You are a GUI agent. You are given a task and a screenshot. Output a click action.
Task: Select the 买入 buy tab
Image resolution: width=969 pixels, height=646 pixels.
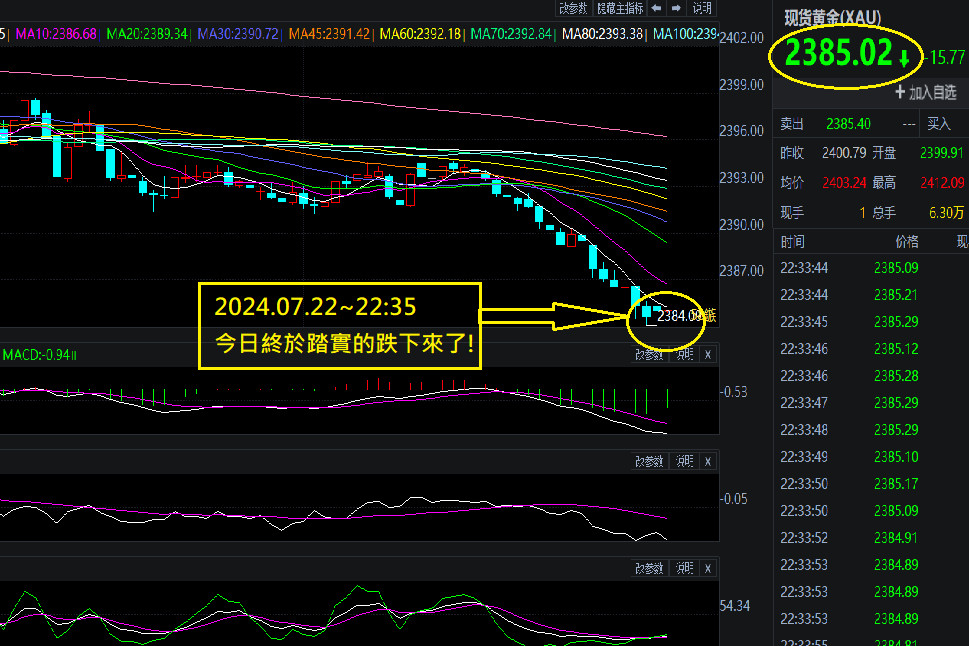(x=938, y=125)
